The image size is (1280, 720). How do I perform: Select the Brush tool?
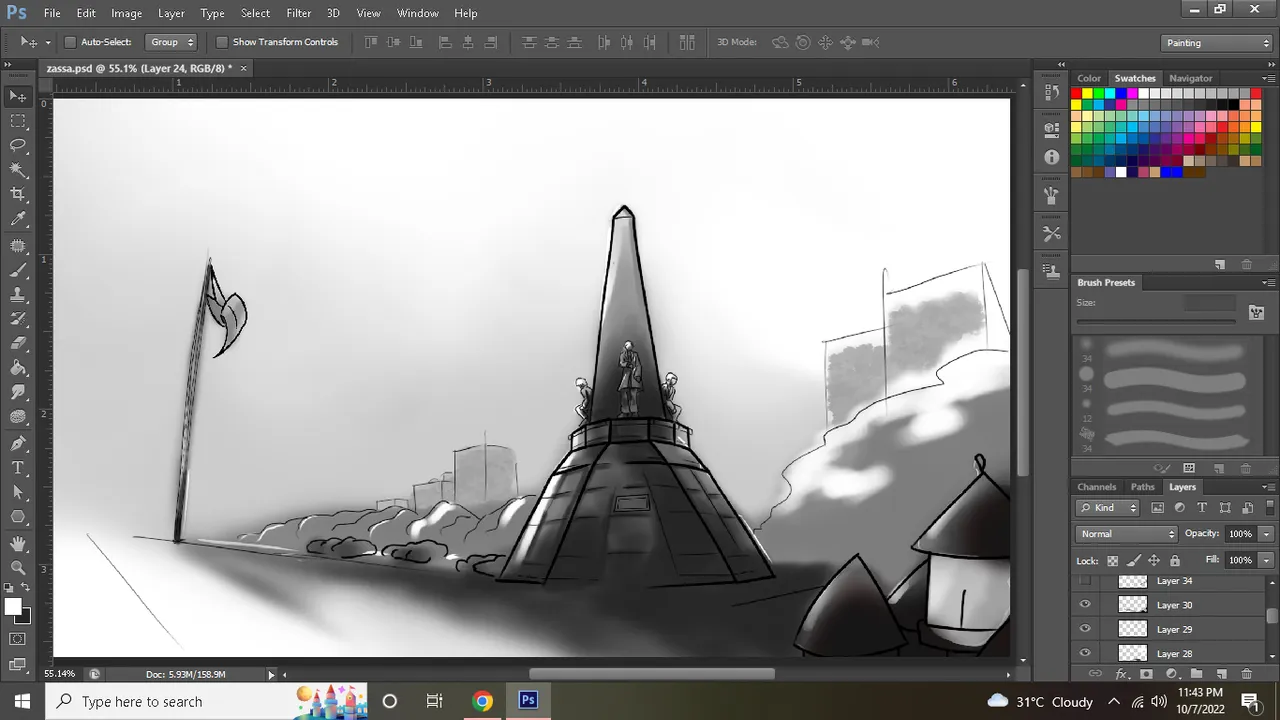18,270
